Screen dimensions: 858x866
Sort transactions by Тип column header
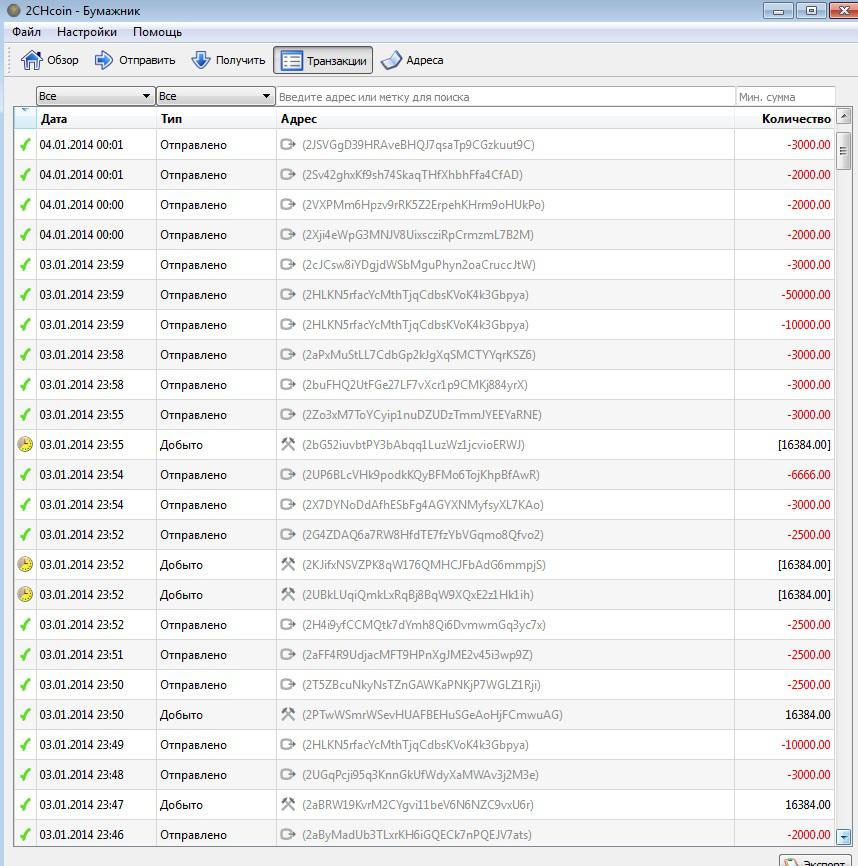216,119
